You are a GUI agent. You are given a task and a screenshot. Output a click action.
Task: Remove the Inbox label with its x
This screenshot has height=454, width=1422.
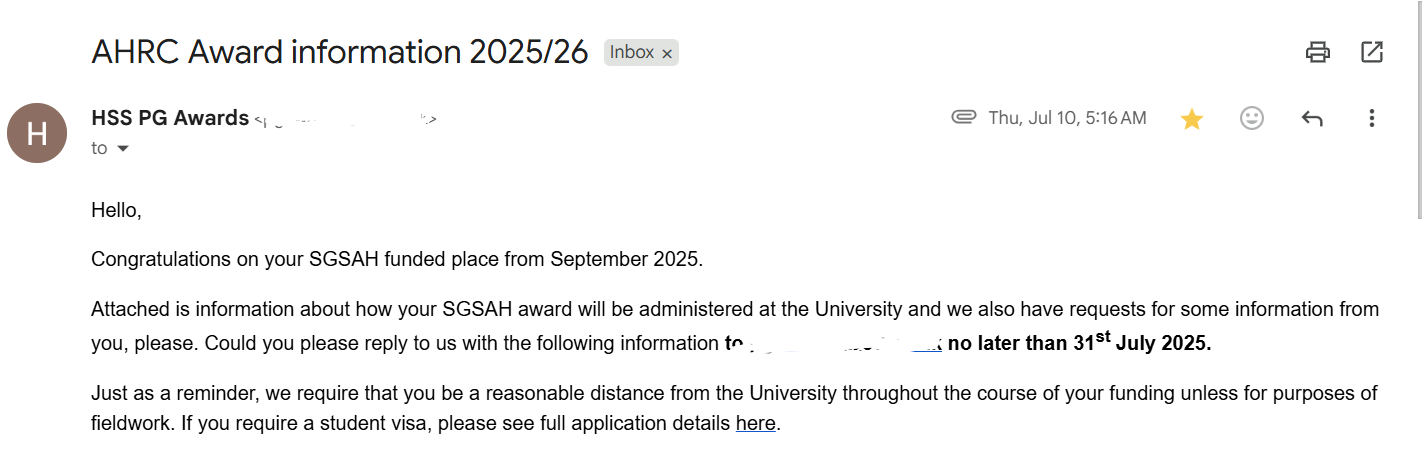[667, 53]
